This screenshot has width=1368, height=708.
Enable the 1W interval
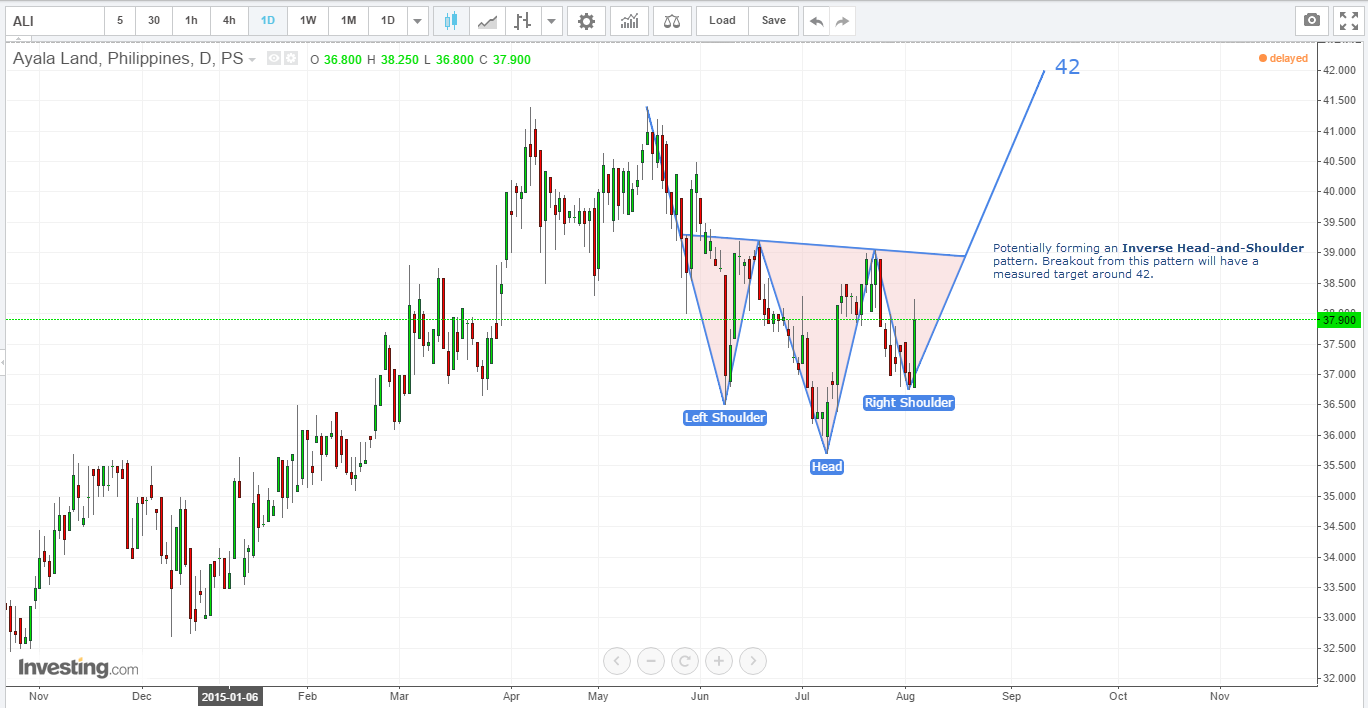pyautogui.click(x=307, y=20)
